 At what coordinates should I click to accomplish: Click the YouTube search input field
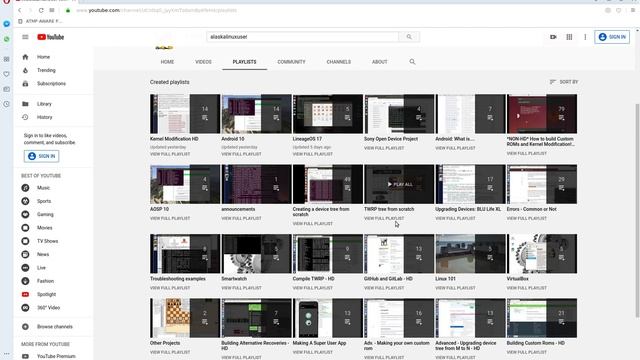(302, 37)
